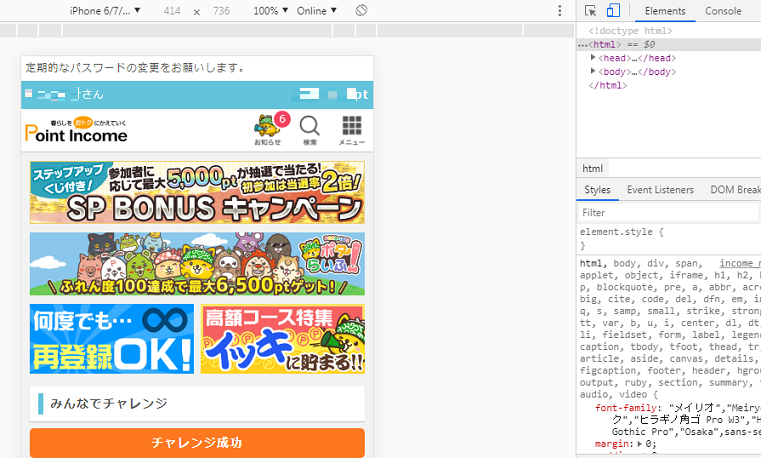Activate the inspect element picker icon
Image resolution: width=761 pixels, height=458 pixels.
pos(590,11)
